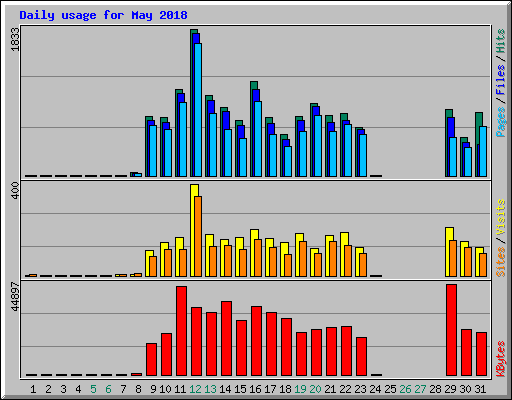
Task: Select the tallest hits bar for day 12
Action: point(192,103)
